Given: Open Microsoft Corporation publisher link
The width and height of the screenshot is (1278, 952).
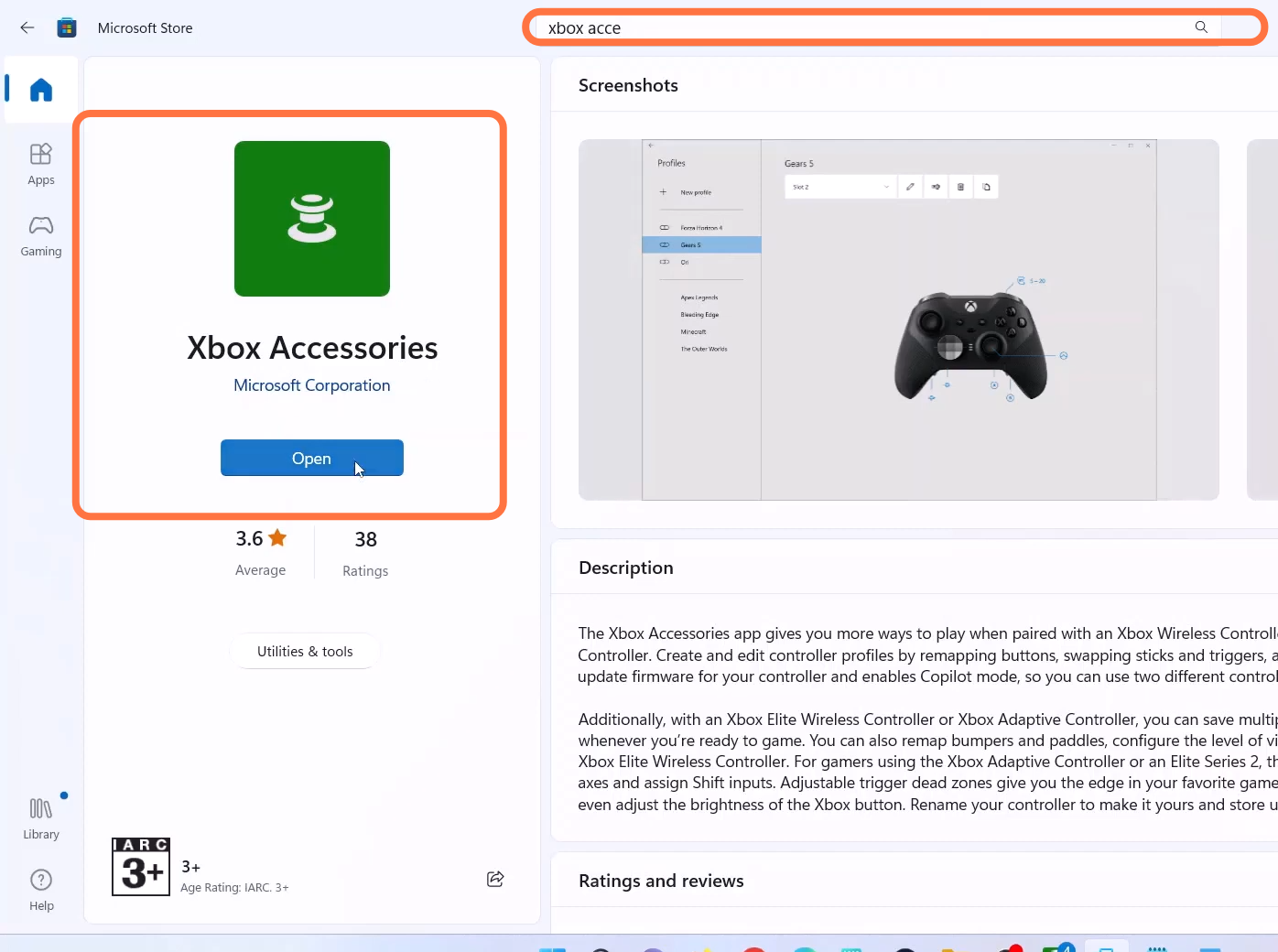Looking at the screenshot, I should click(x=312, y=385).
